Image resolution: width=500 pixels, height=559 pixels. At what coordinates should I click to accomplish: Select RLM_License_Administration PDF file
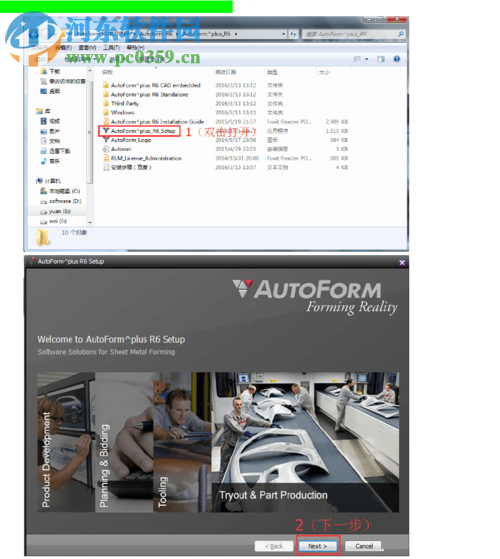146,158
